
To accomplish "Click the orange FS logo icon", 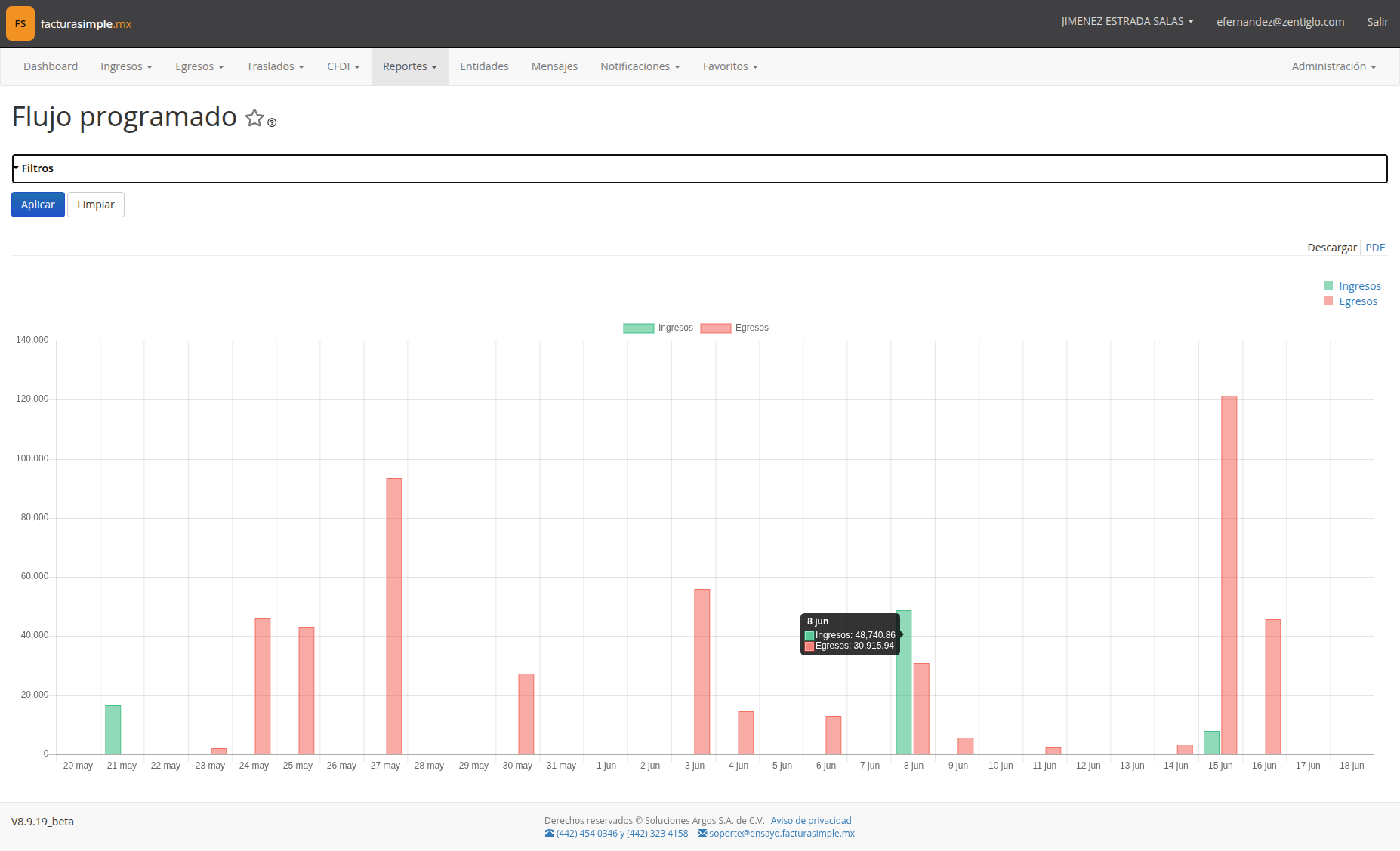I will tap(20, 23).
